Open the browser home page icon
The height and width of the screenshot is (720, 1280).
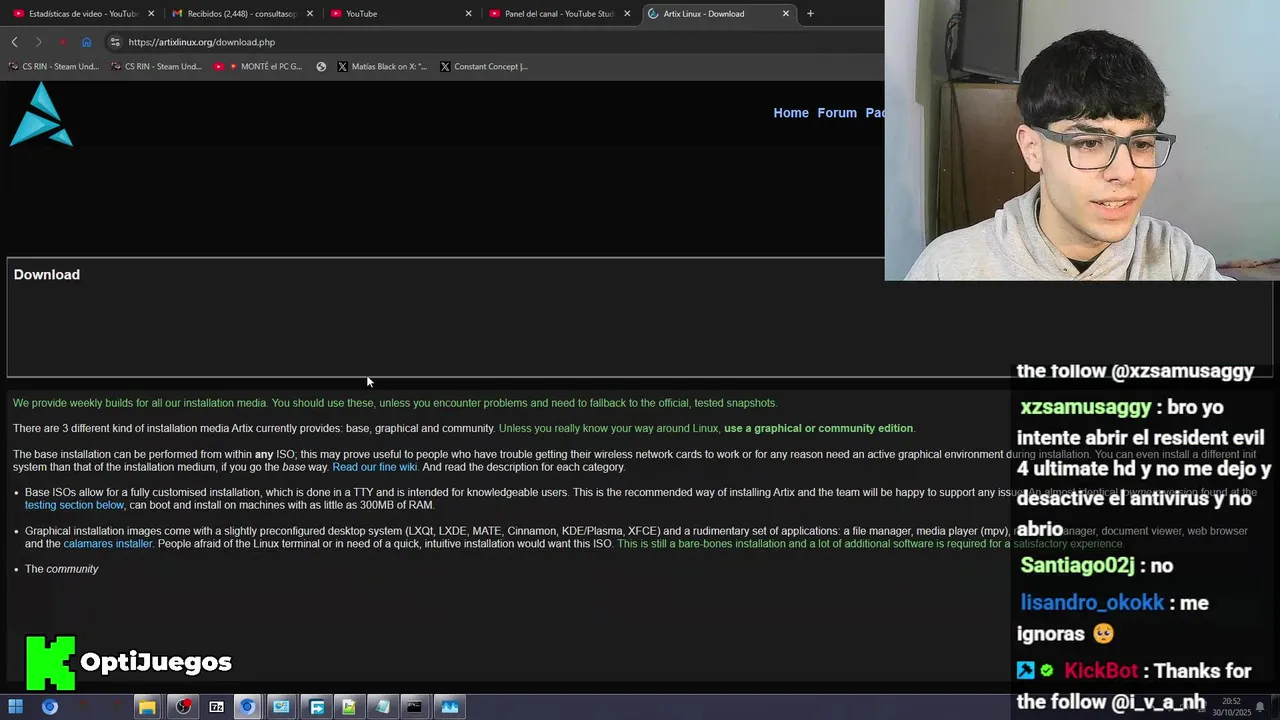tap(86, 42)
